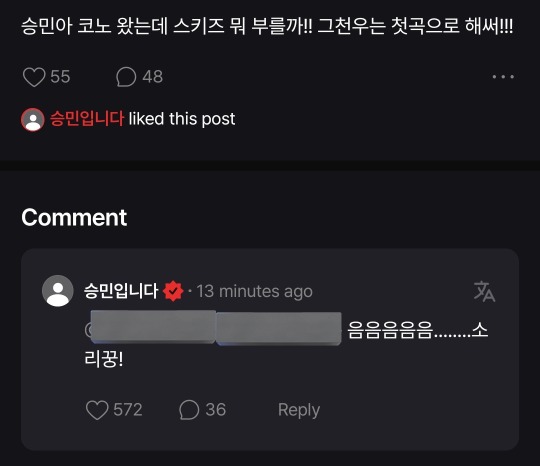Click the Reply button under the comment
This screenshot has height=466, width=540.
click(x=299, y=410)
